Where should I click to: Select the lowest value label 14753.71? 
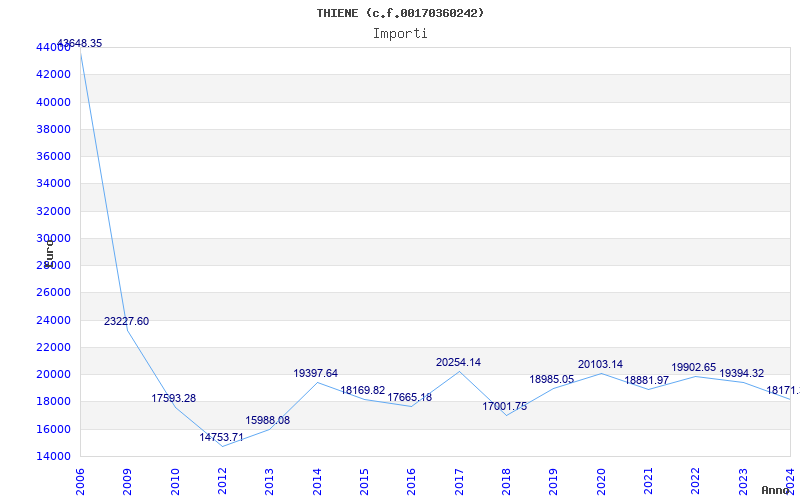coord(221,438)
